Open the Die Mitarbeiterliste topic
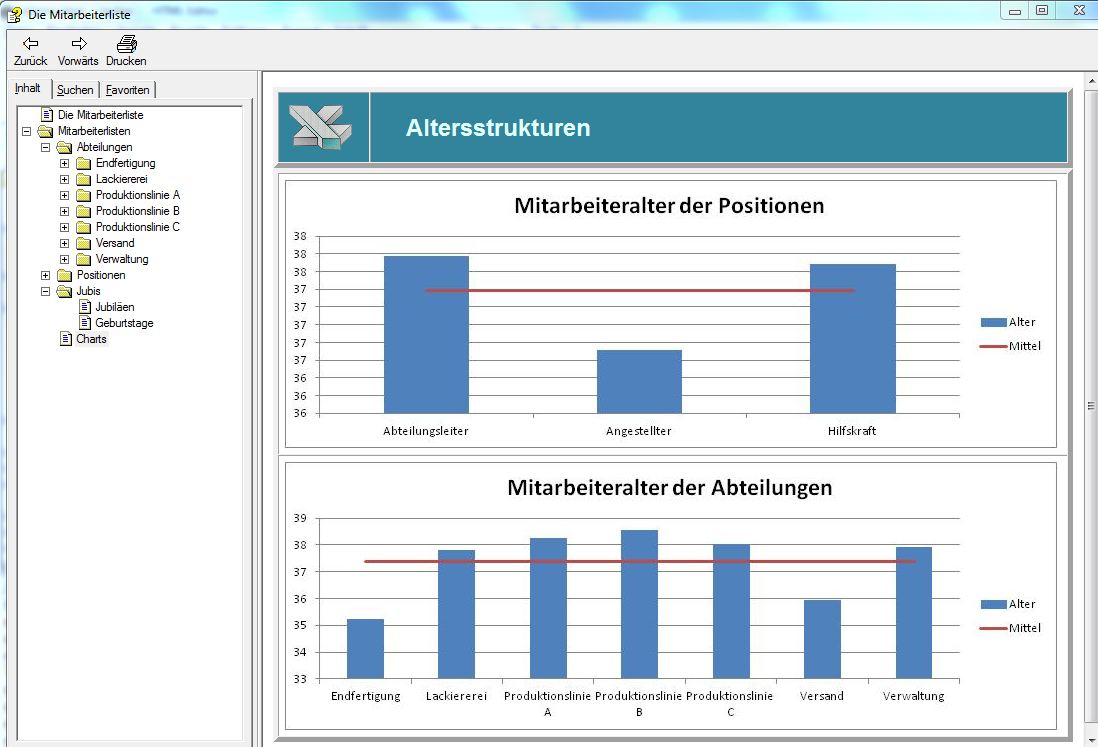The height and width of the screenshot is (747, 1098). tap(100, 115)
